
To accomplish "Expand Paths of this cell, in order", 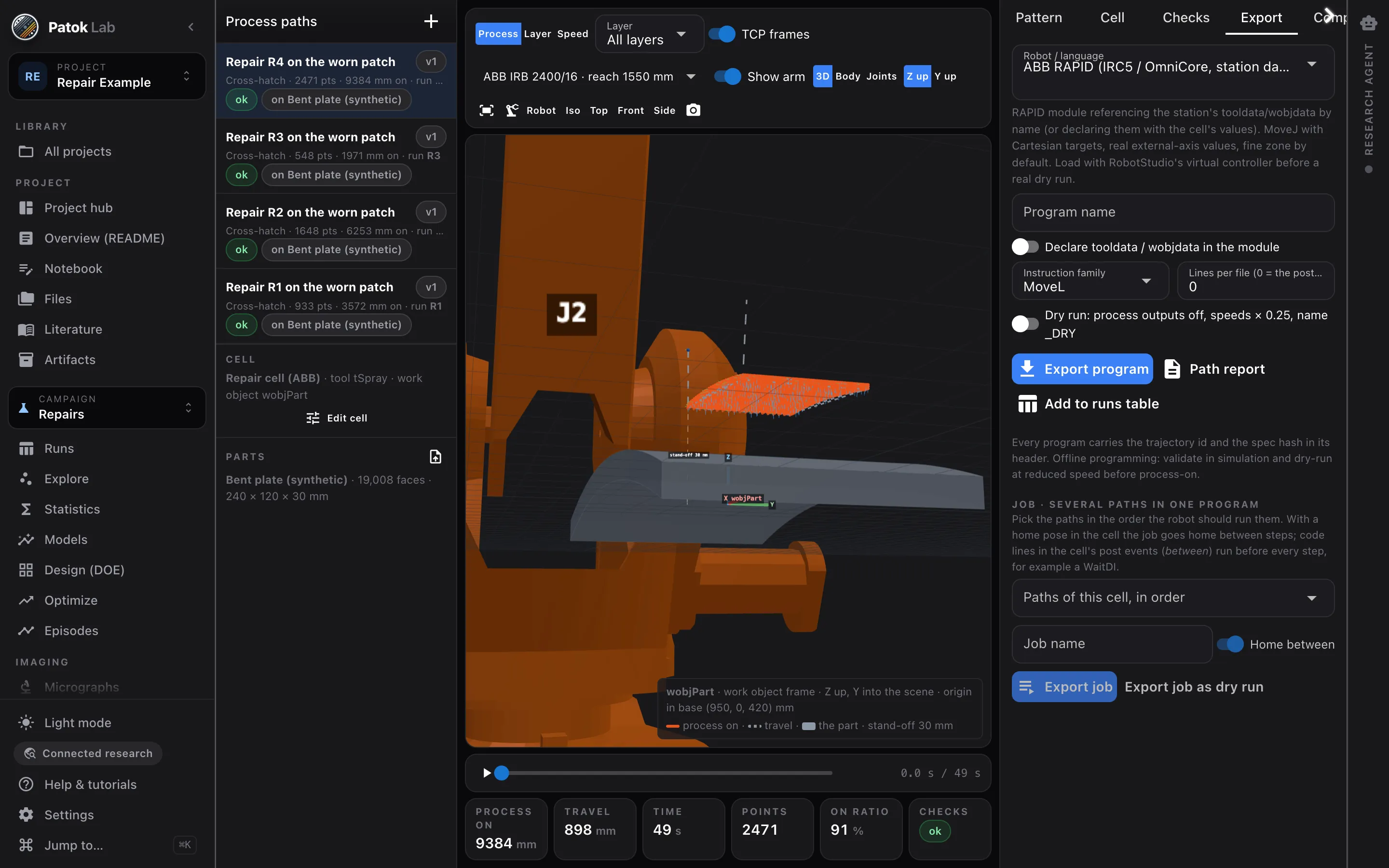I will (x=1172, y=597).
